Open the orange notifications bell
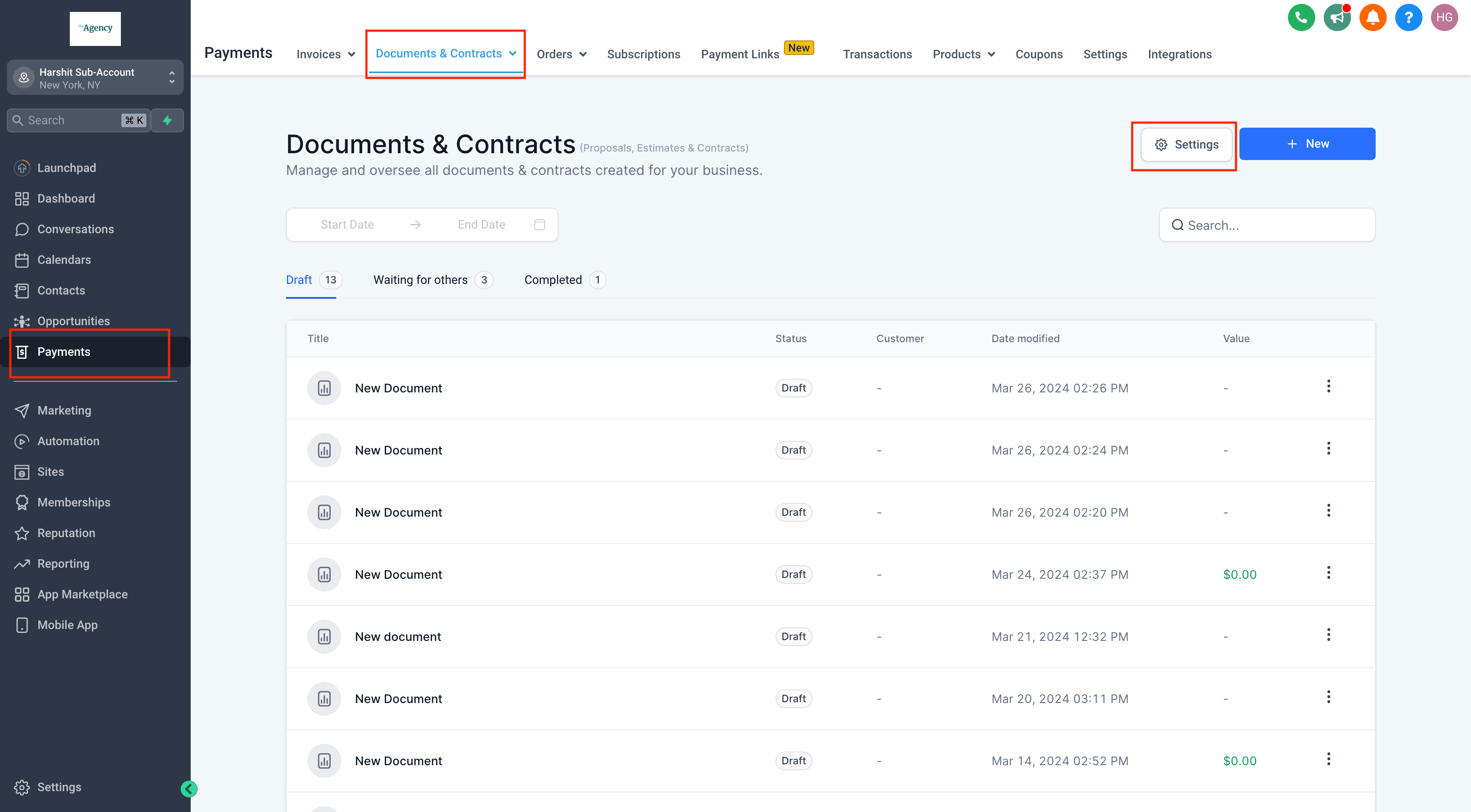 [x=1373, y=18]
